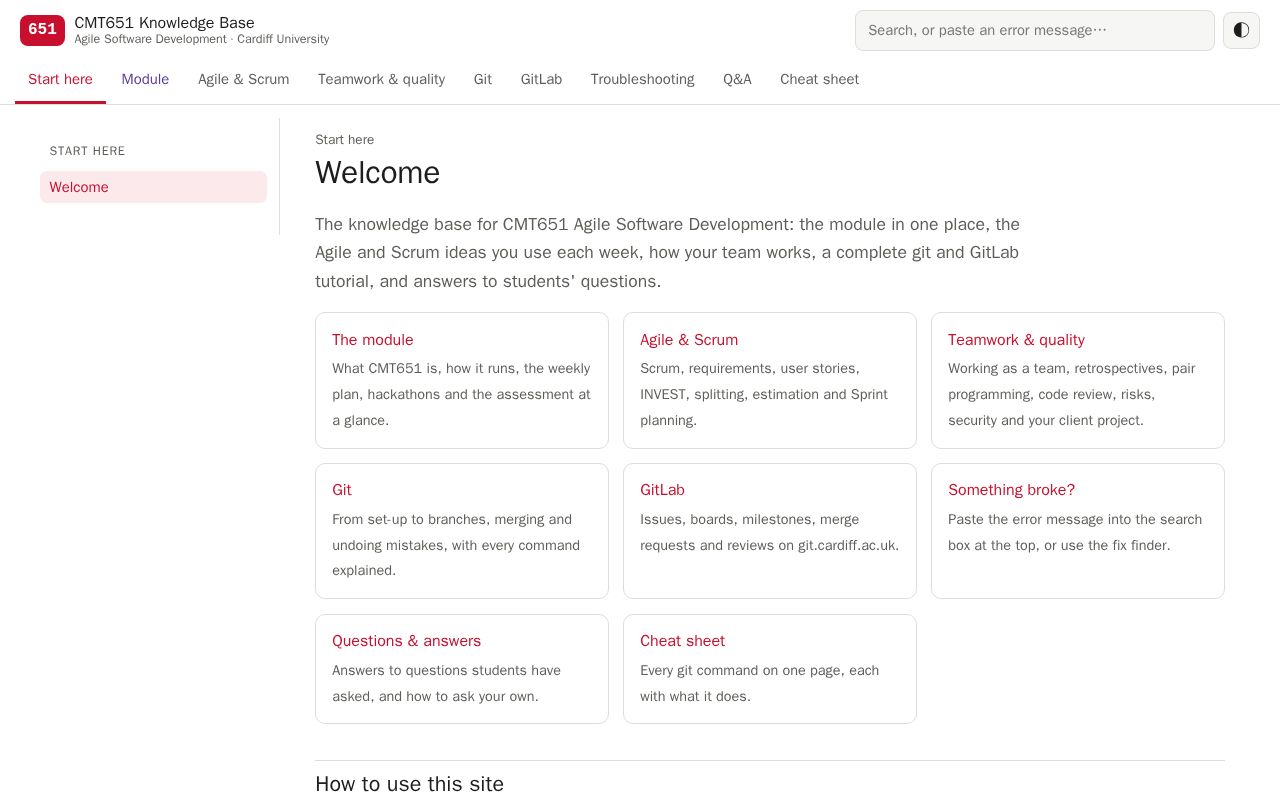Focus the search or paste error field
The height and width of the screenshot is (800, 1280).
(x=1034, y=30)
